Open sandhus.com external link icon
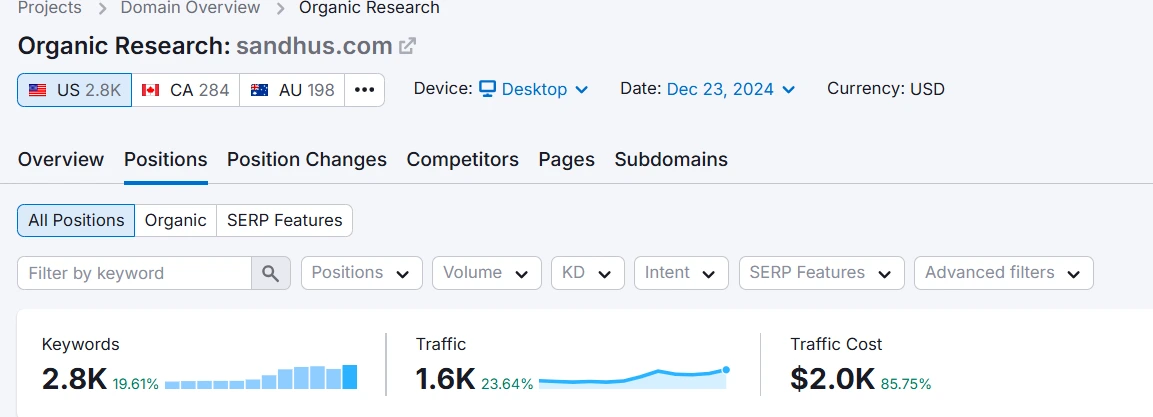The image size is (1153, 417). click(x=407, y=46)
